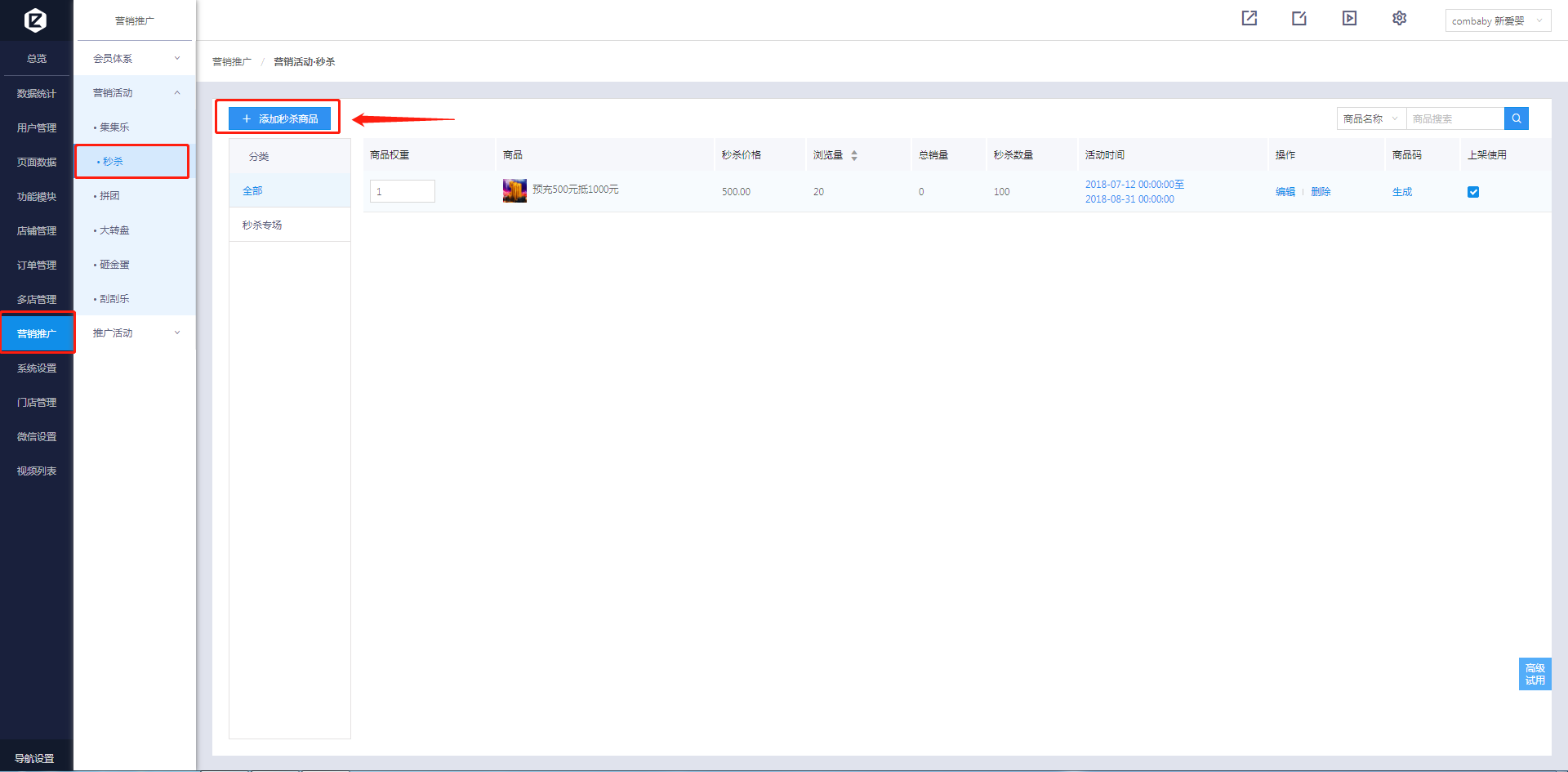Click the 添加秒杀商品 button
Screen dimensions: 1568x772
pyautogui.click(x=279, y=118)
